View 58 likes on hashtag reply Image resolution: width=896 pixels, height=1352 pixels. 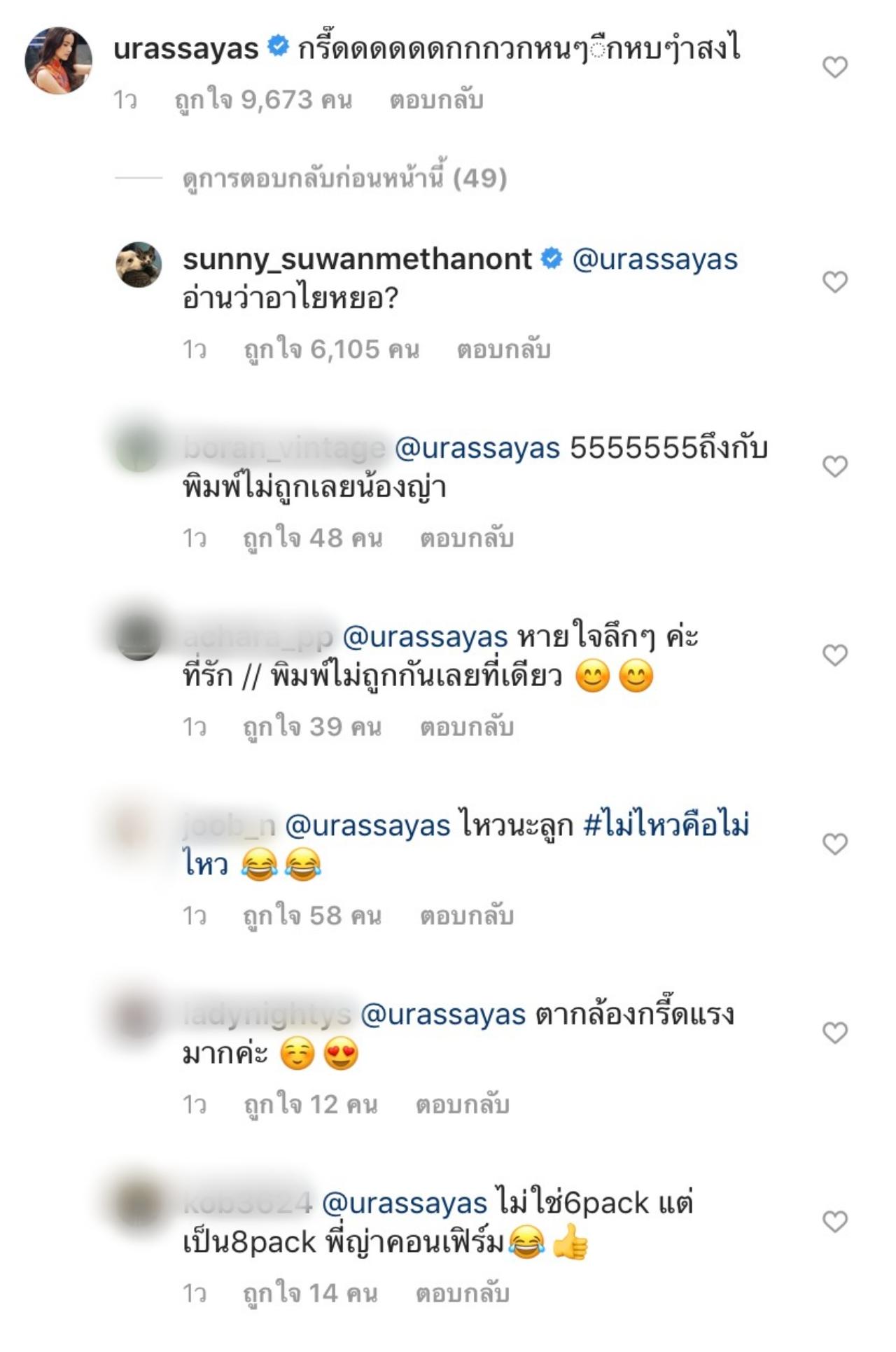click(x=312, y=916)
